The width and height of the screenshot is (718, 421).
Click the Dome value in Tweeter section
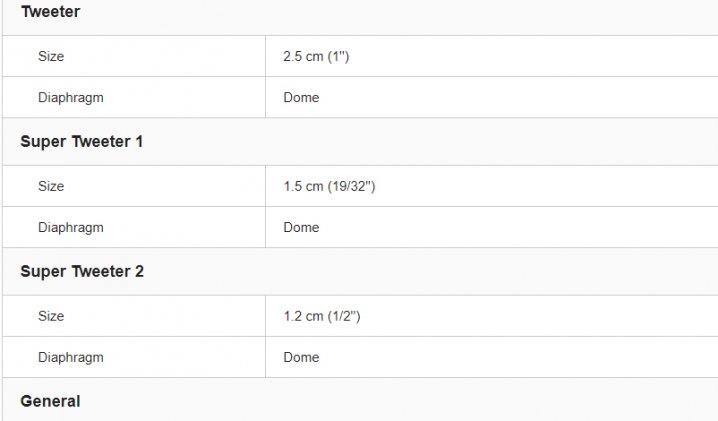[301, 98]
